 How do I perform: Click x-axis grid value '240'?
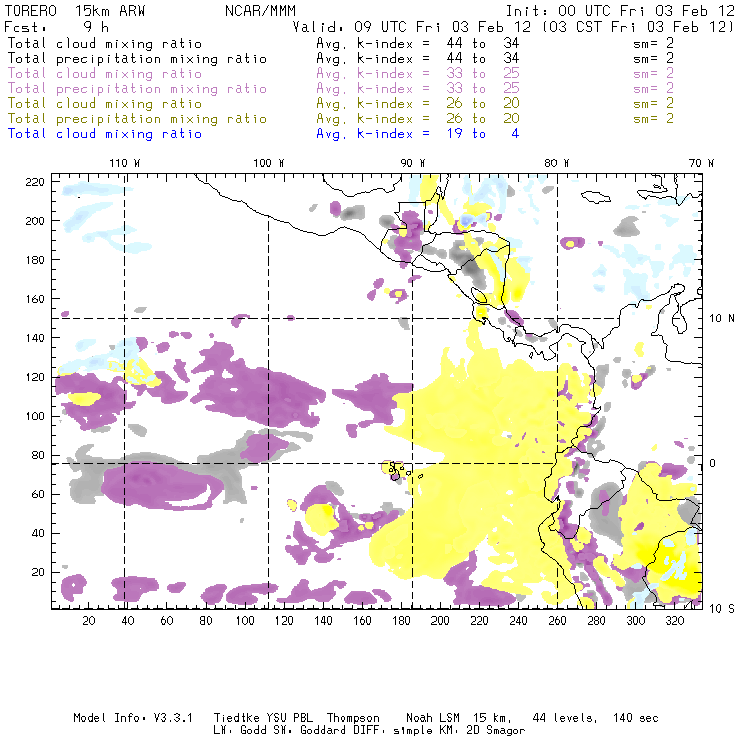point(518,621)
